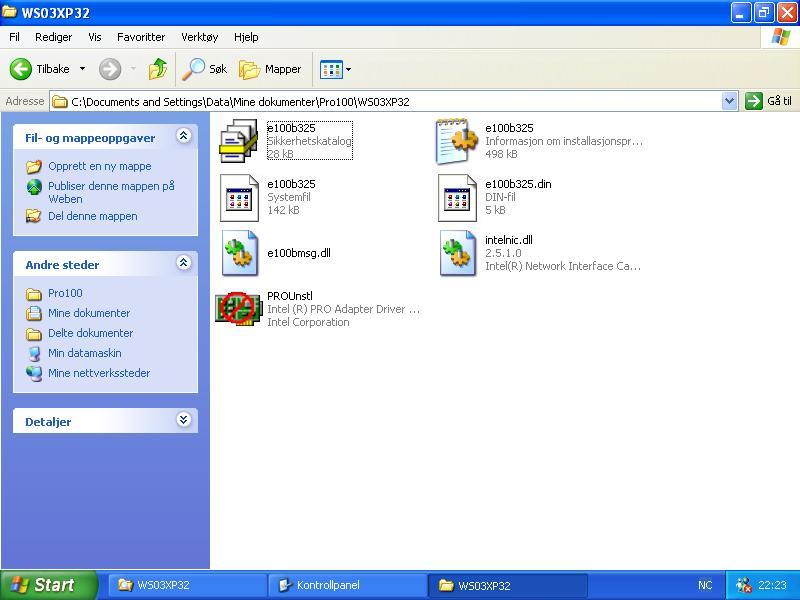Viewport: 800px width, 600px height.
Task: Click the Start button
Action: 48,585
